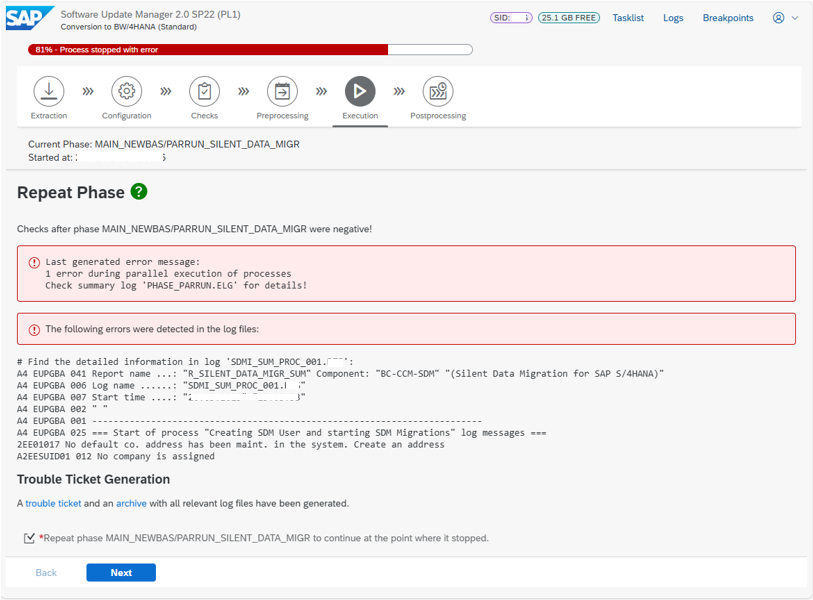The width and height of the screenshot is (813, 600).
Task: Open the trouble ticket link
Action: [x=53, y=504]
